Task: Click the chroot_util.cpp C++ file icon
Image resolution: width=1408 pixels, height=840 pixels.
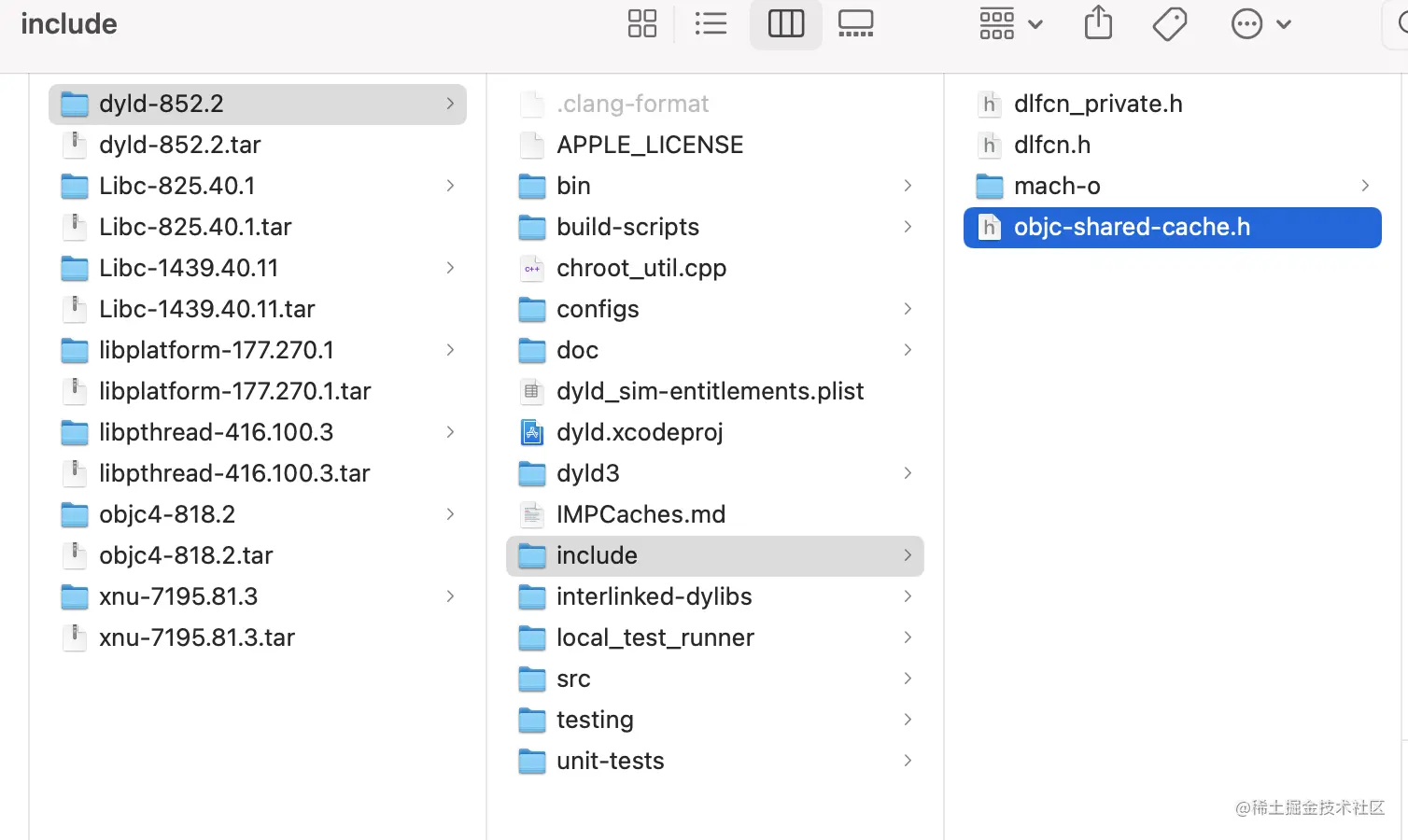Action: coord(532,268)
